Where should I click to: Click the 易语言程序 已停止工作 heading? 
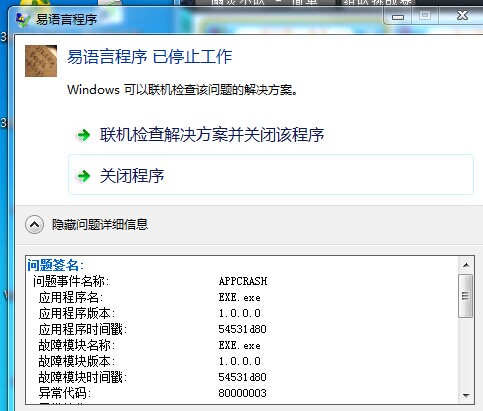point(149,57)
